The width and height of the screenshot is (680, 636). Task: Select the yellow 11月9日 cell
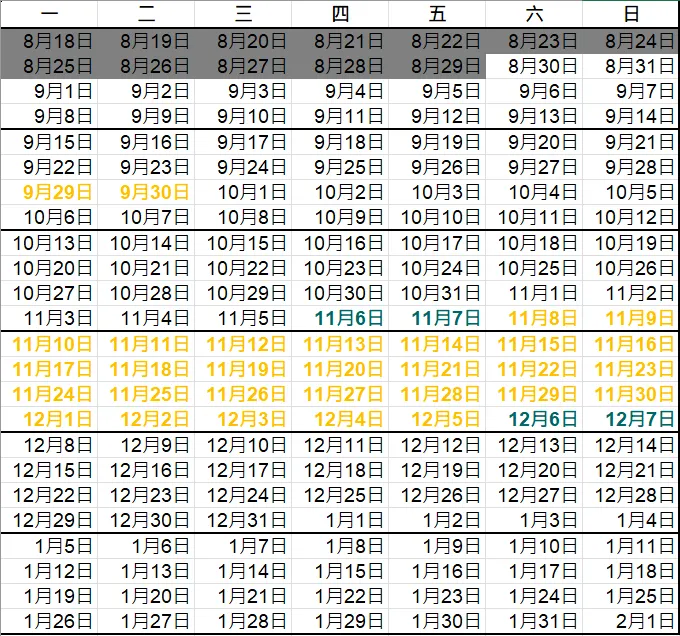click(x=631, y=318)
